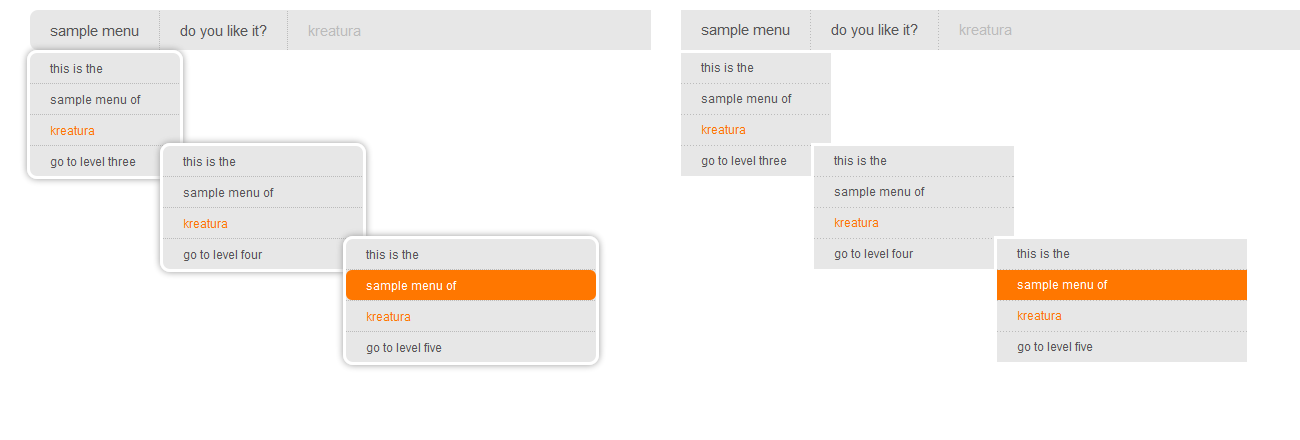The image size is (1300, 440).
Task: Click greyed "kreatura" in the square-cornered top bar
Action: point(985,30)
